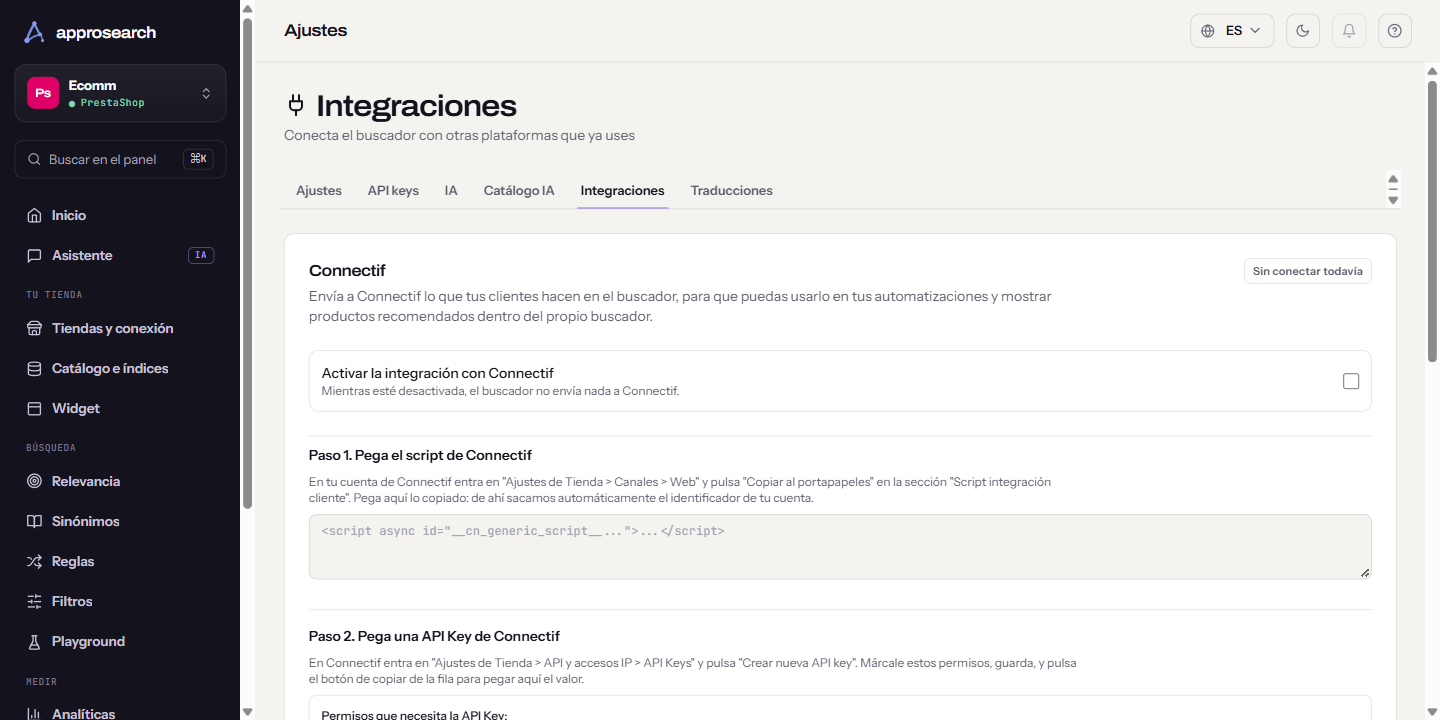Expand the Ecomm store switcher chevrons
Screen dimensions: 1440x720
tap(206, 93)
